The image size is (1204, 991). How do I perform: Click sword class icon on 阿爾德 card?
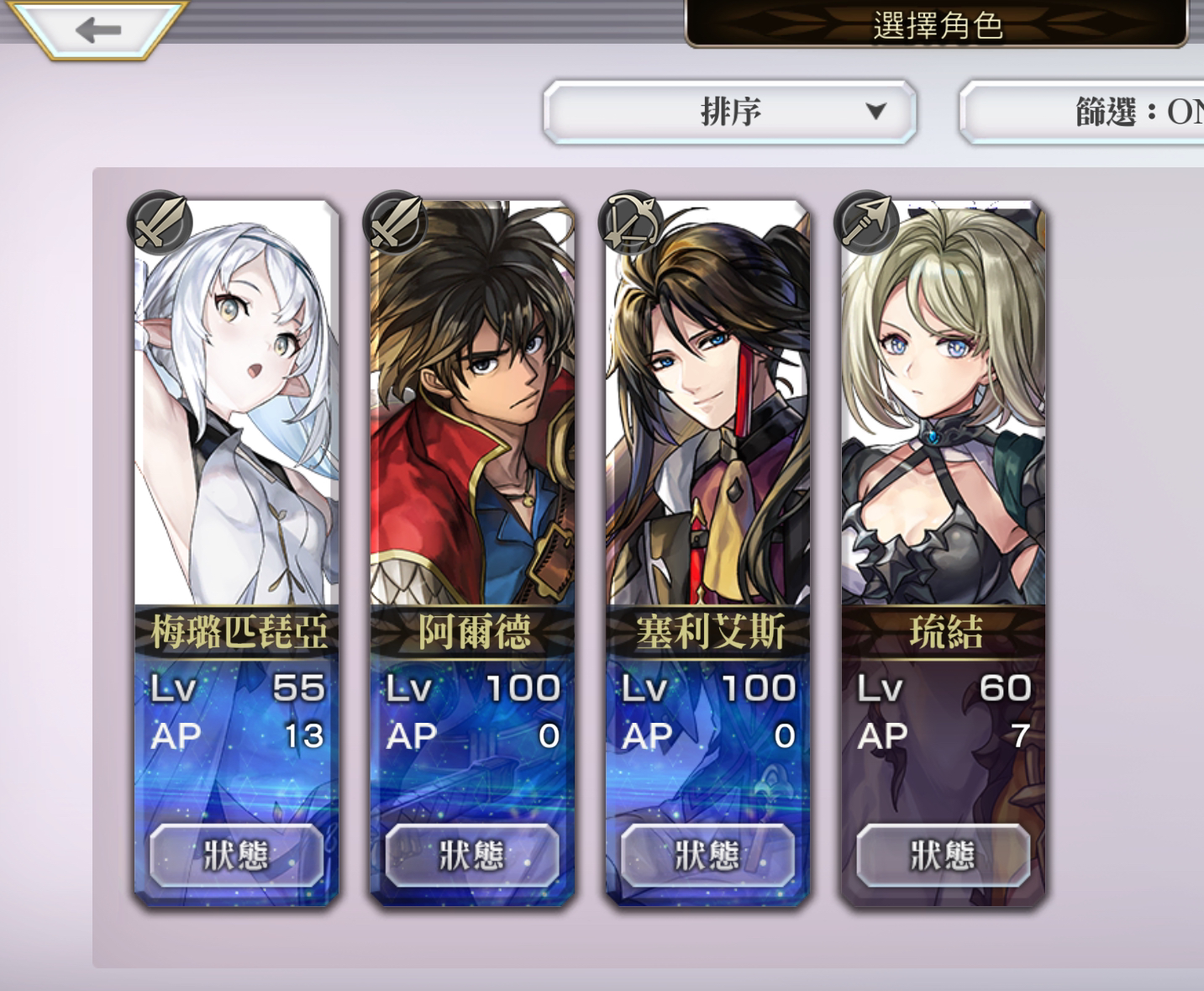pyautogui.click(x=395, y=222)
